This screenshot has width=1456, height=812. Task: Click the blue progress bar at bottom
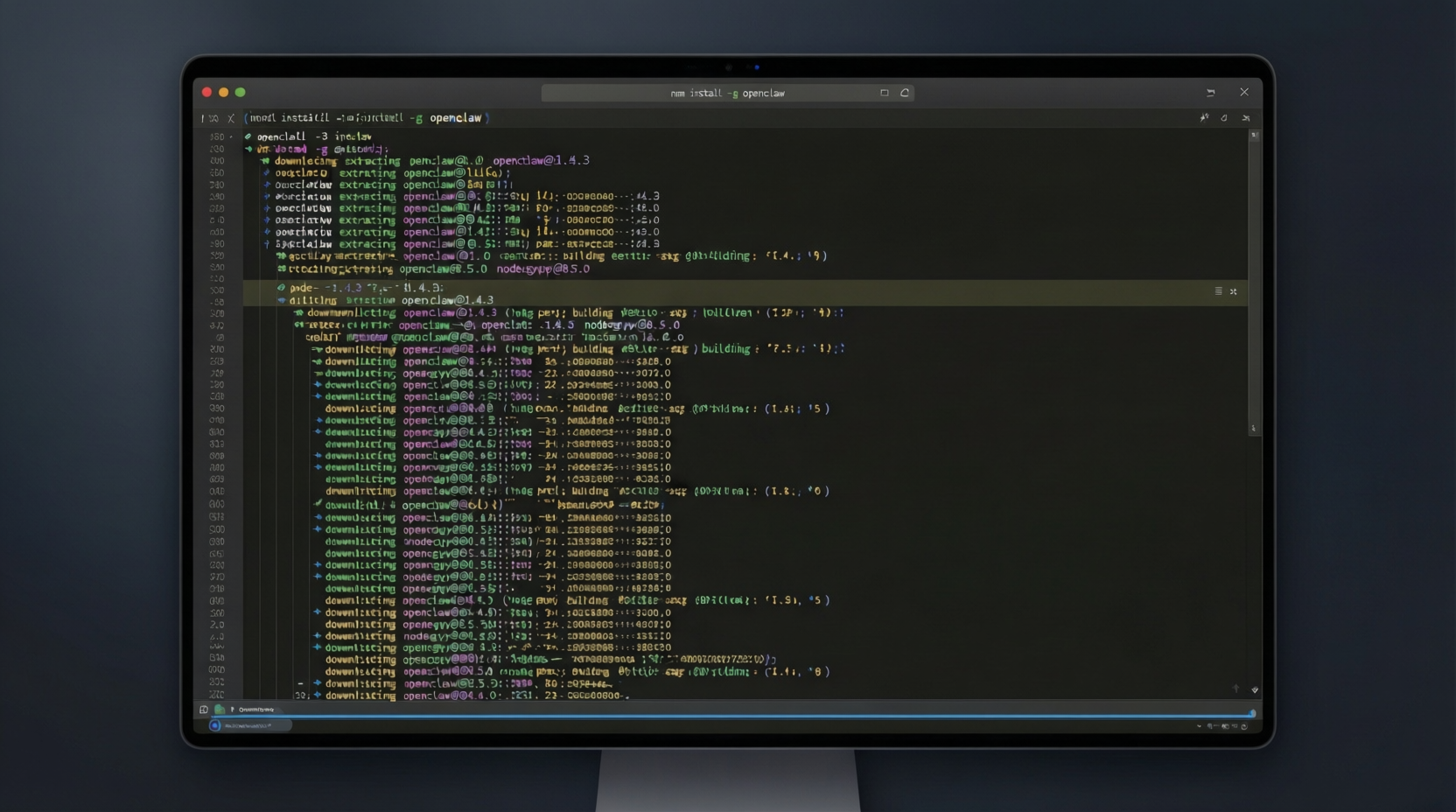point(730,716)
